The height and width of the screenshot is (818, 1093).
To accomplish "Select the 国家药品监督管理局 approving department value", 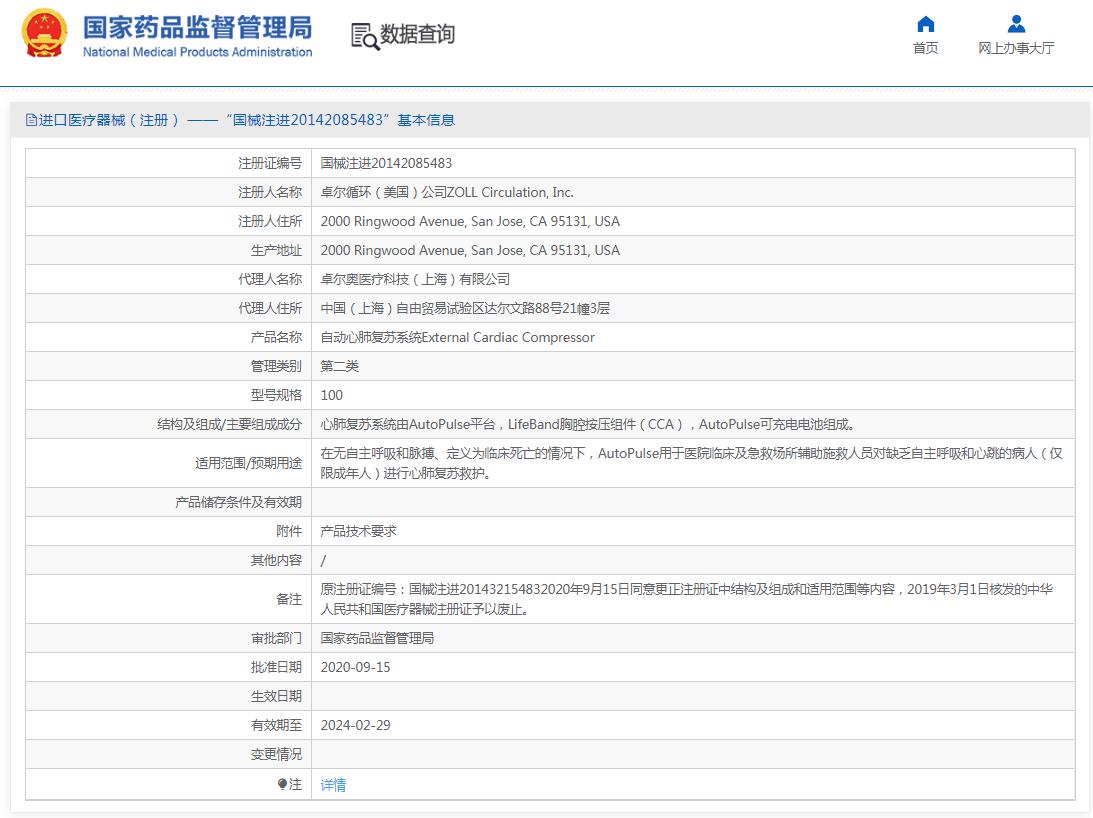I will point(377,638).
